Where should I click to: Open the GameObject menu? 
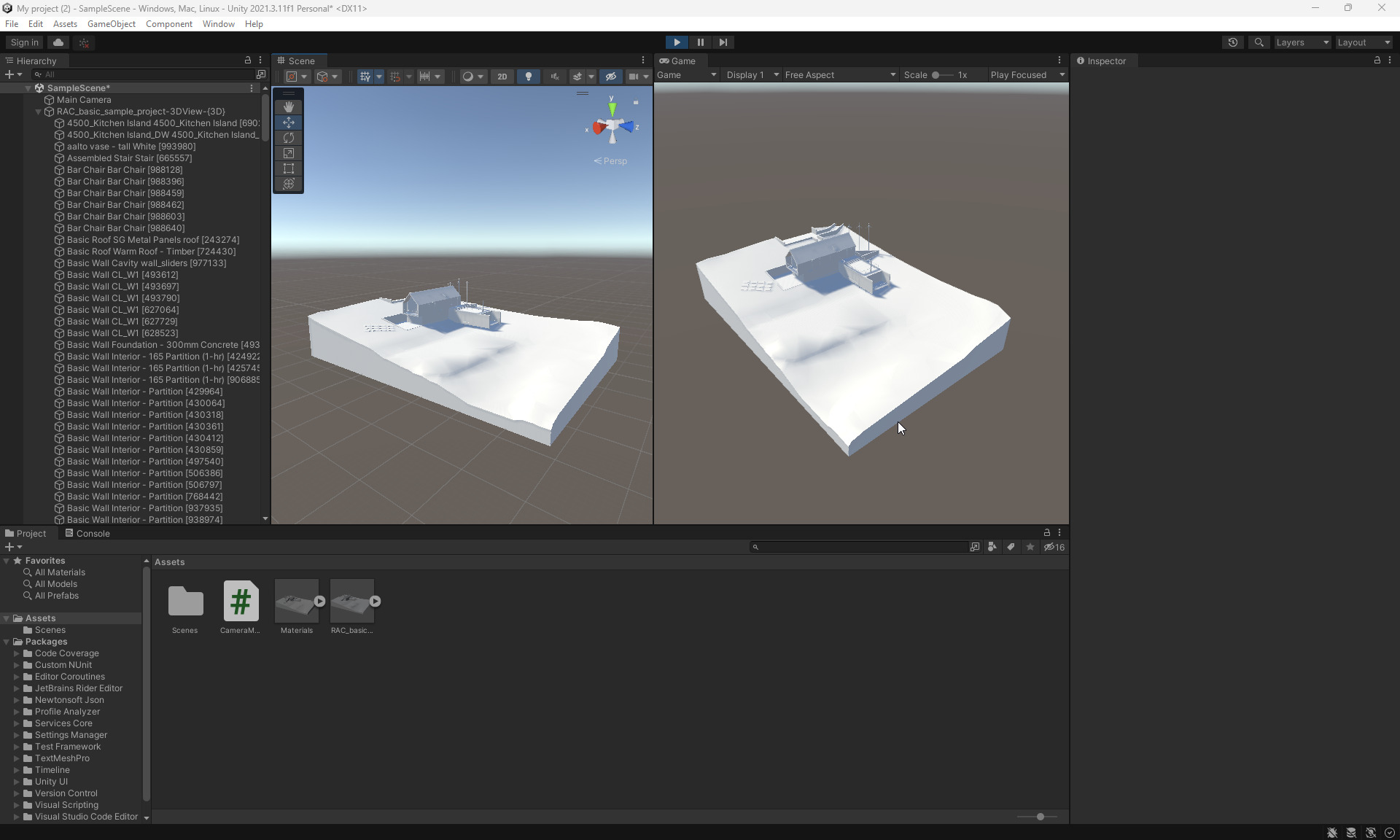[x=111, y=23]
